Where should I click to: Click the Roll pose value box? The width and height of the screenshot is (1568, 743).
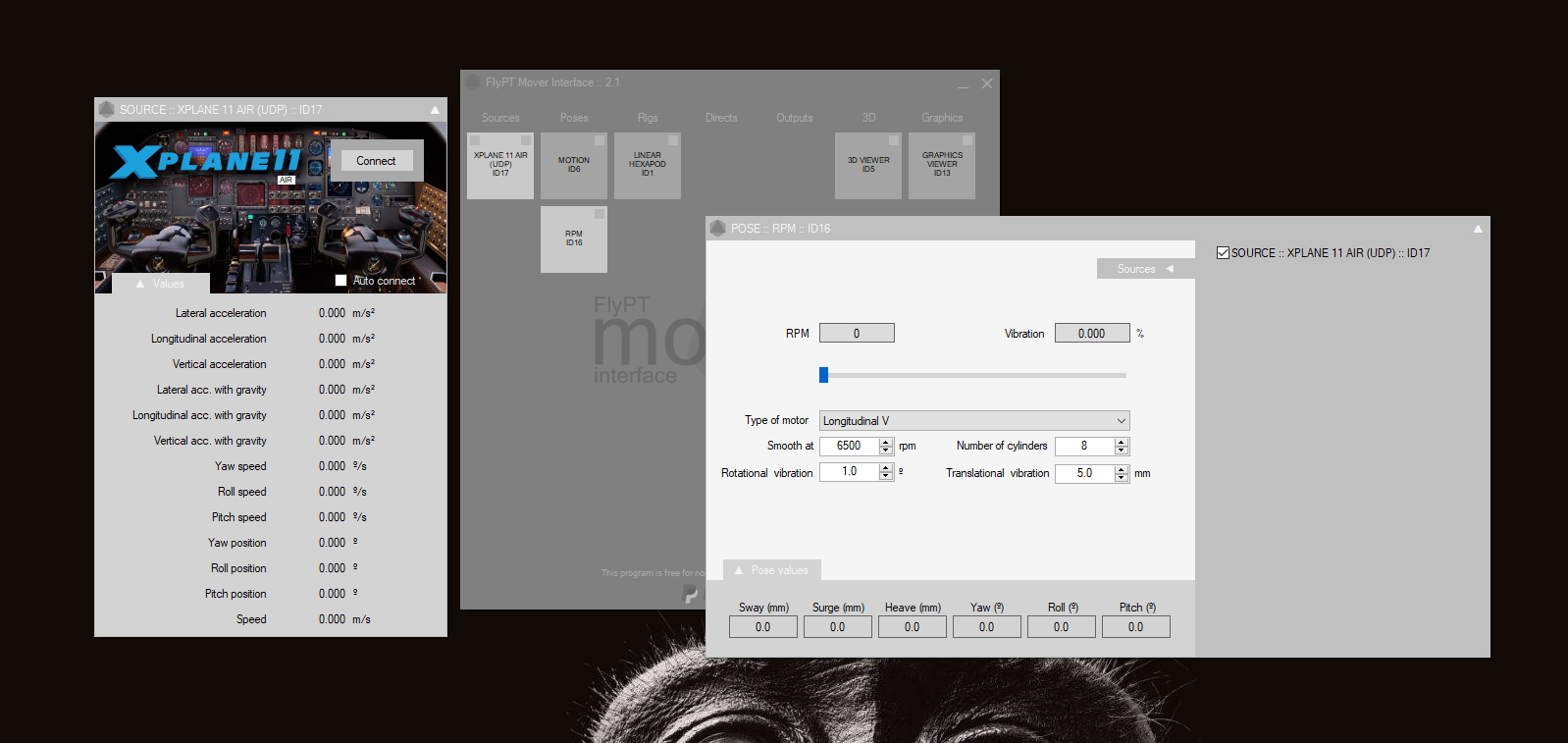[x=1062, y=627]
